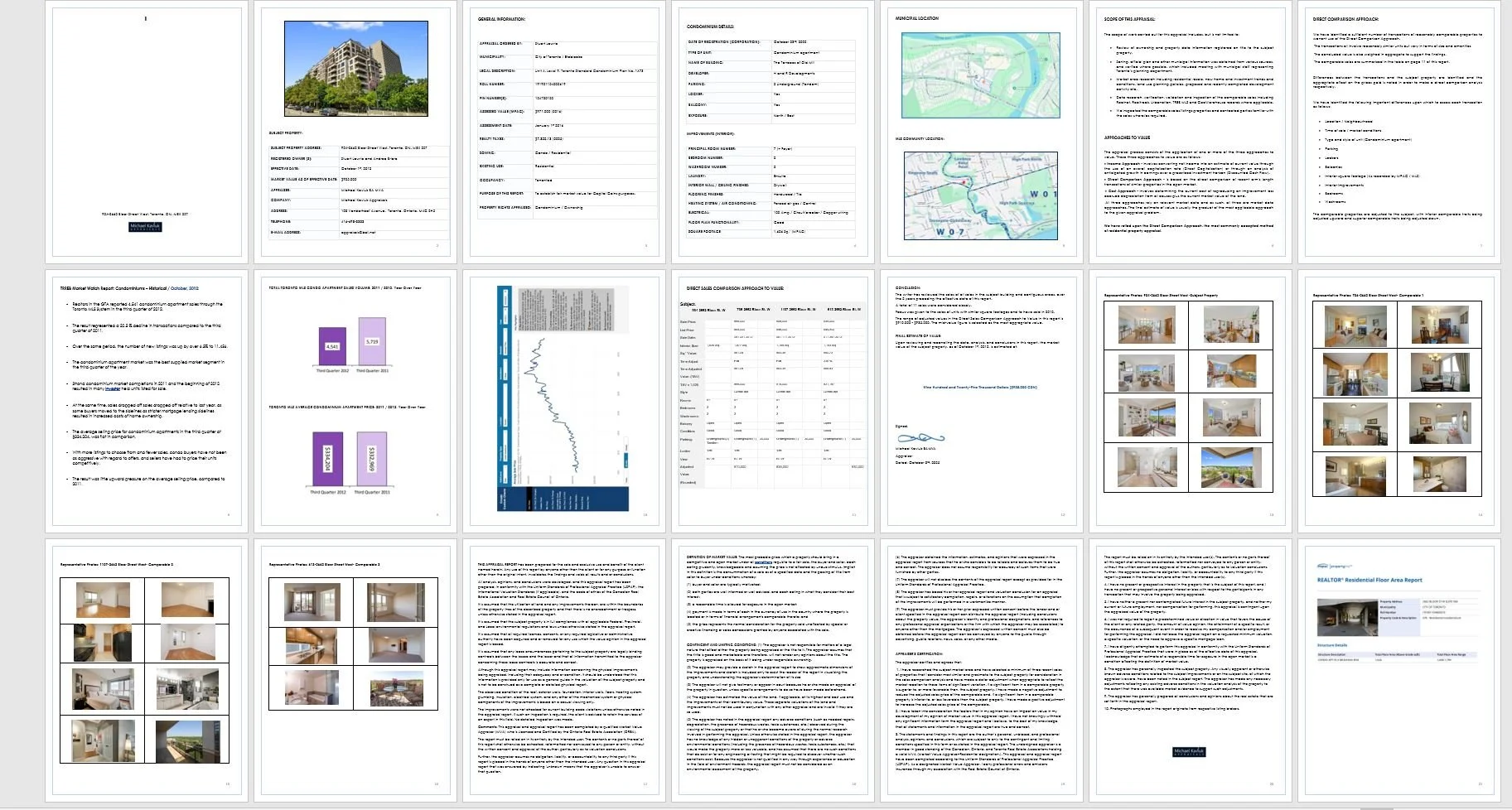Click the APPROACHES TO VALUE heading

tap(1127, 137)
